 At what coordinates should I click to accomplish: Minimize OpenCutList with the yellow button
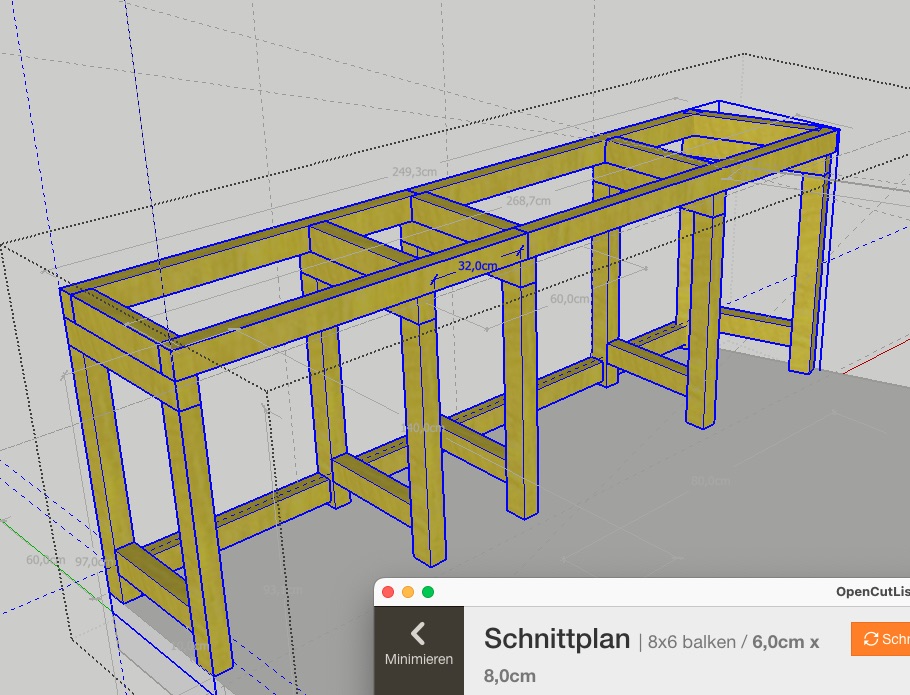tap(408, 592)
